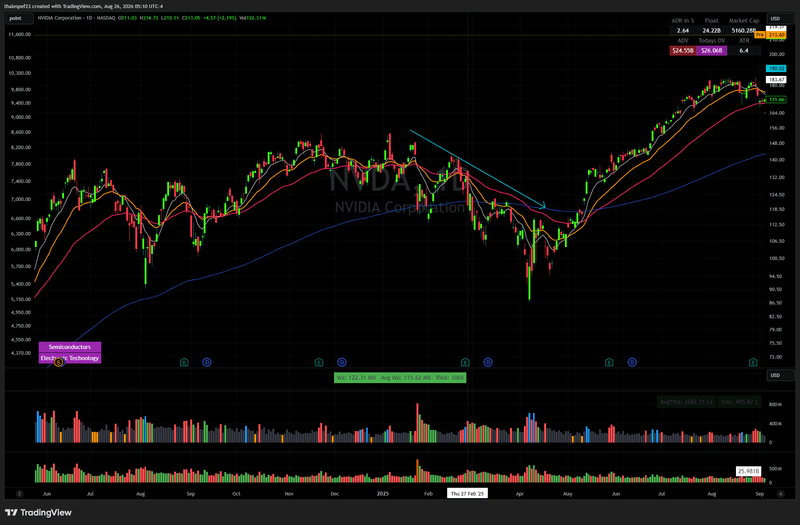
Task: Click the 2025 label on the time axis
Action: (x=383, y=494)
